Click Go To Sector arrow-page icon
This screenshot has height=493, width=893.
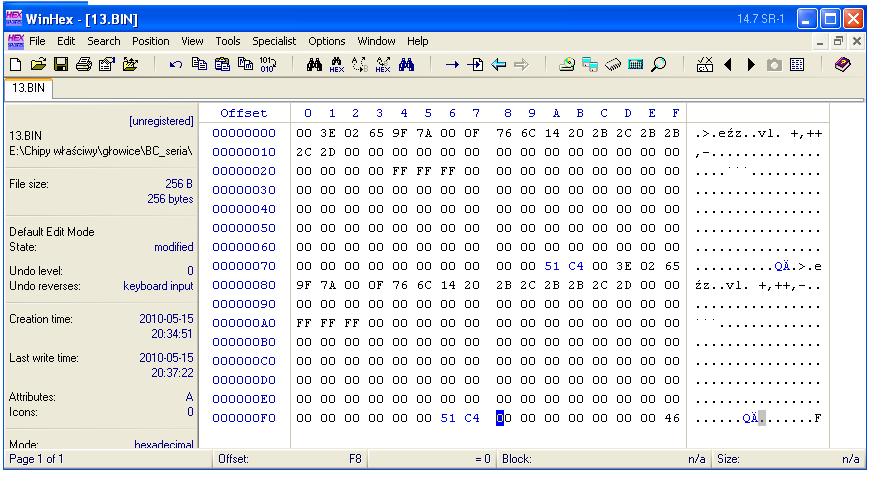[475, 64]
